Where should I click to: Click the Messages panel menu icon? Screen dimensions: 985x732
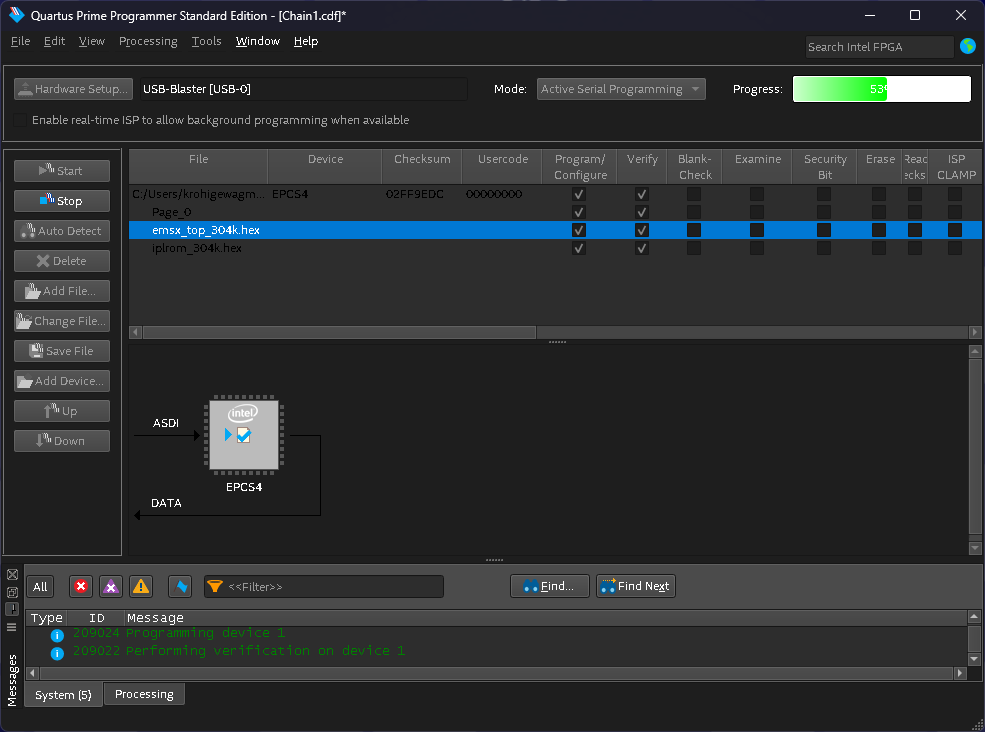point(12,627)
